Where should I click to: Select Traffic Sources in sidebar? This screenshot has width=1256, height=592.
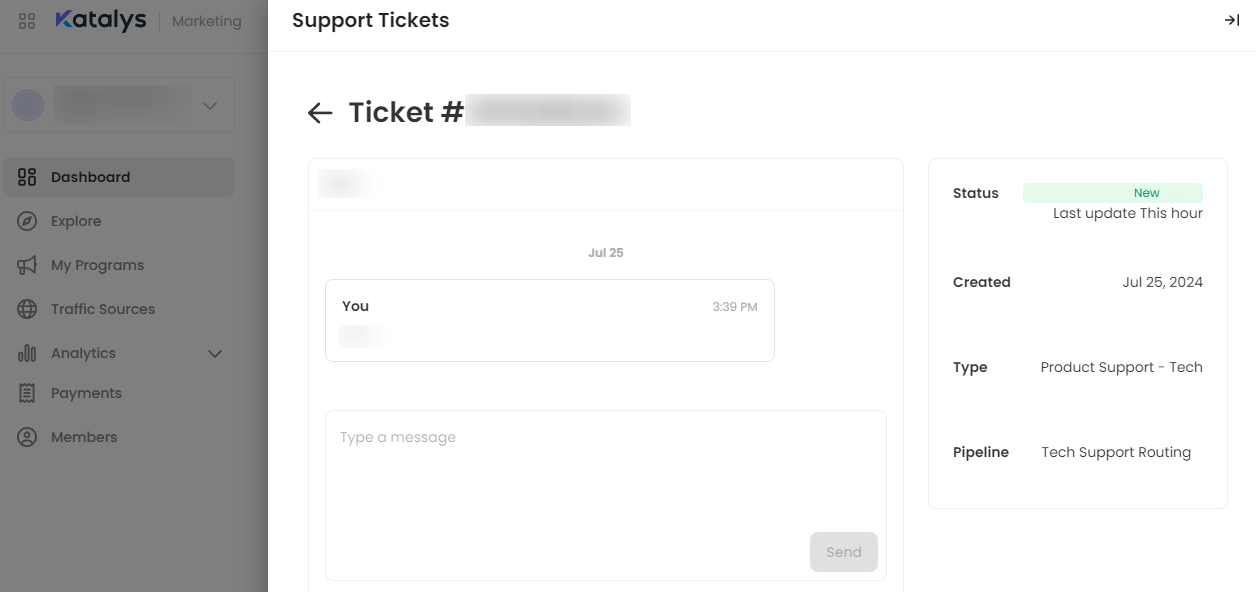(103, 309)
